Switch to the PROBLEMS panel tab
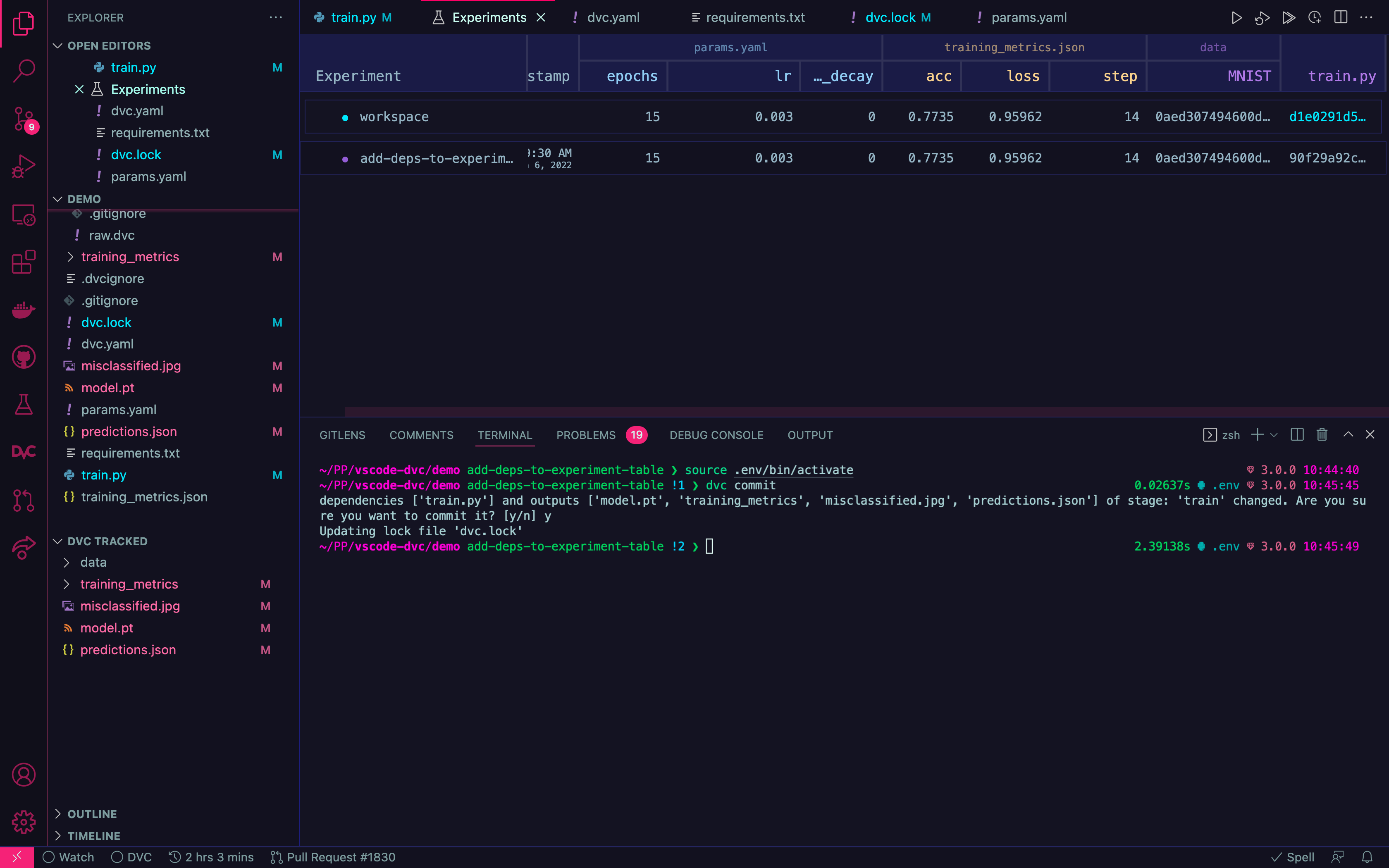 [585, 435]
